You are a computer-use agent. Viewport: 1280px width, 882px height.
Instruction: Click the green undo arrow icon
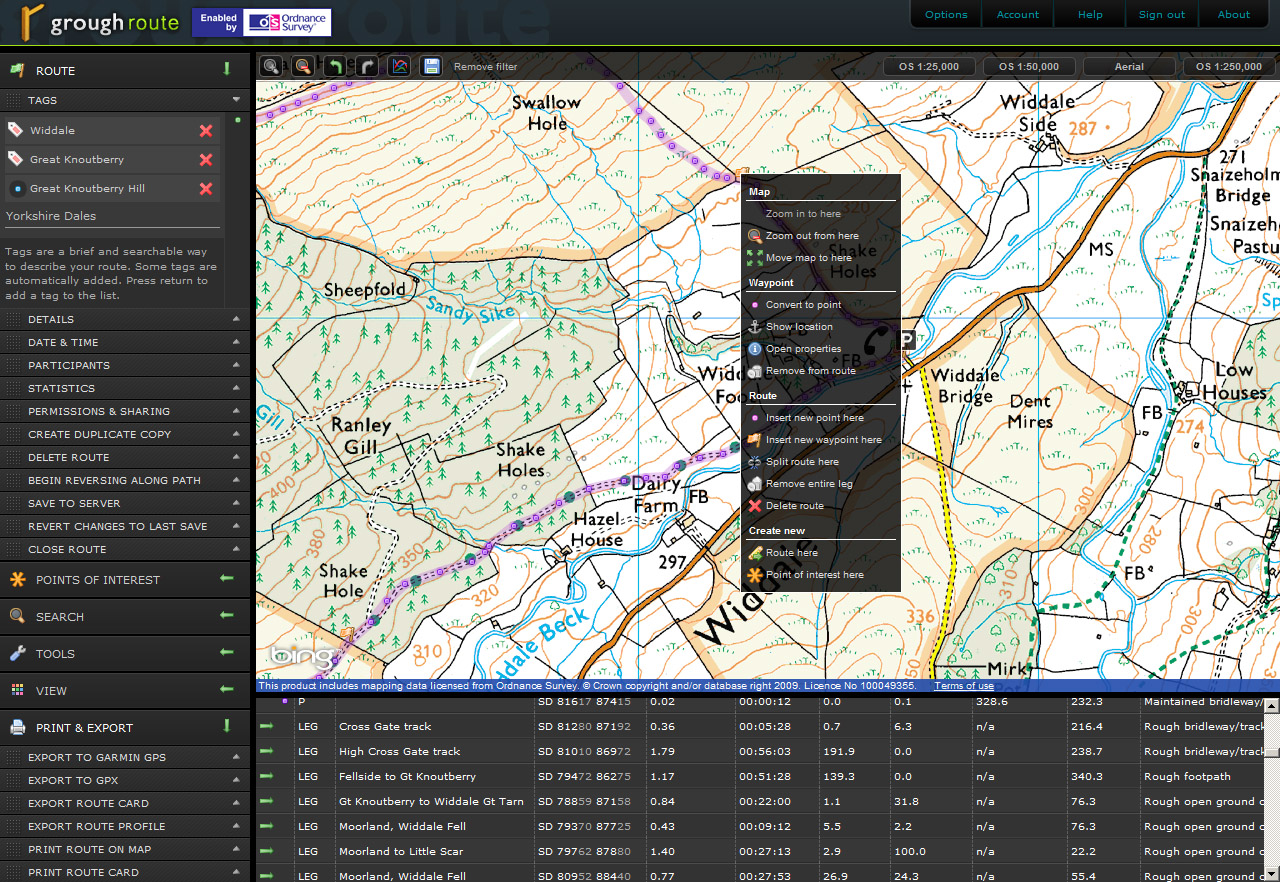pyautogui.click(x=334, y=67)
